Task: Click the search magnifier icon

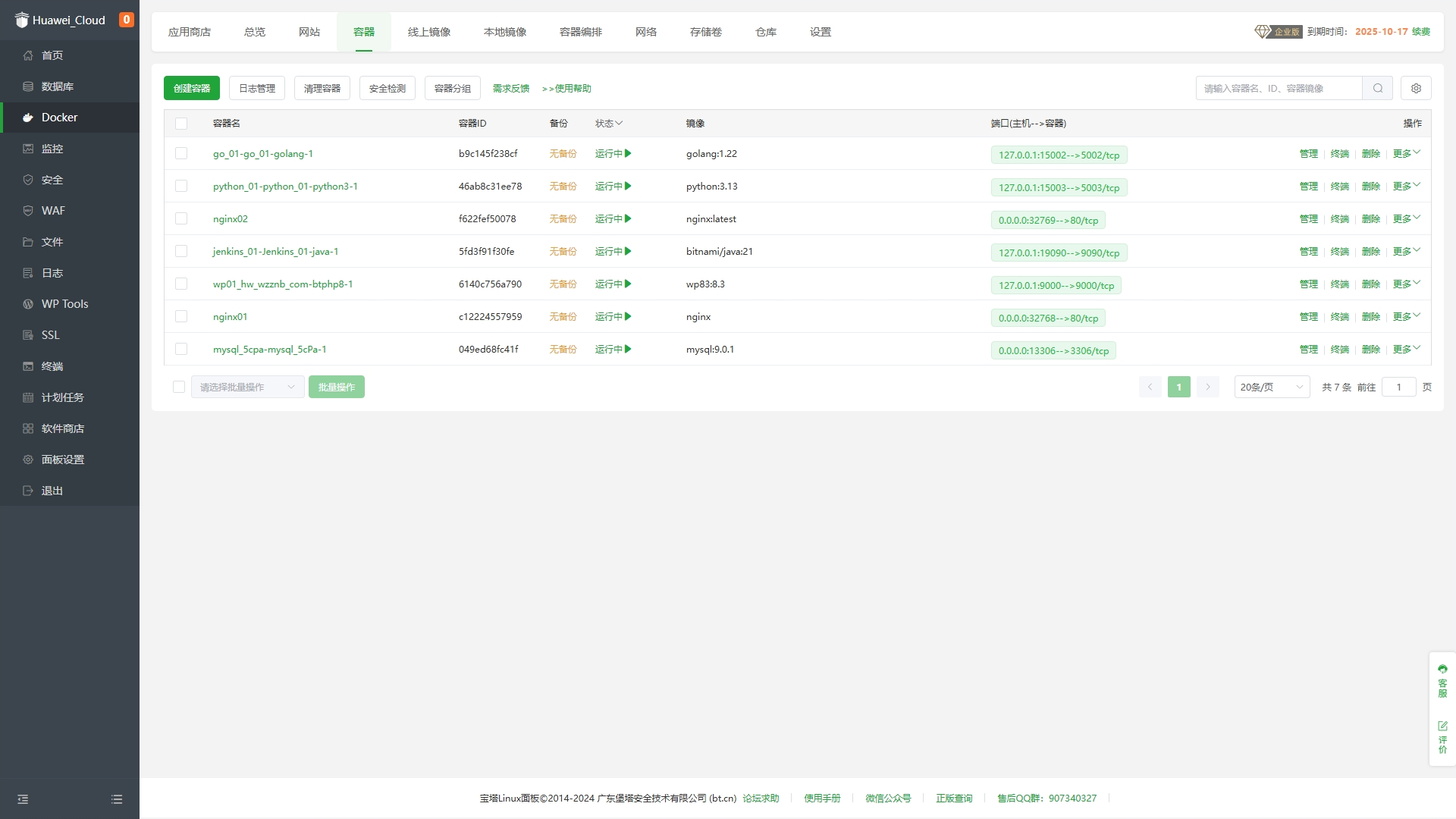Action: pos(1378,88)
